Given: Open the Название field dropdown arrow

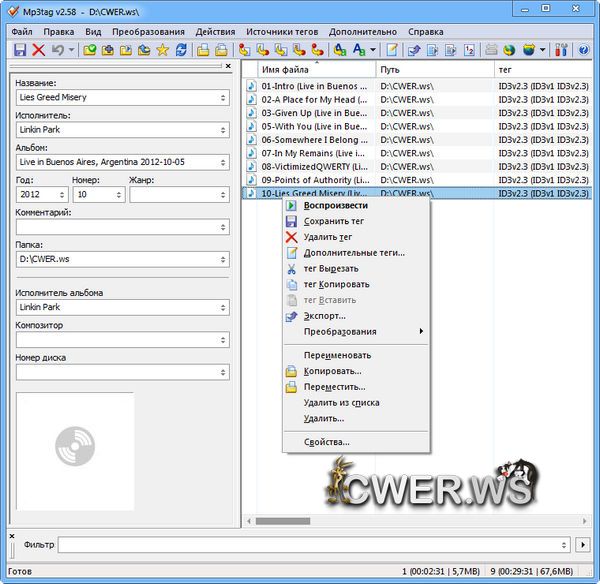Looking at the screenshot, I should pyautogui.click(x=222, y=98).
